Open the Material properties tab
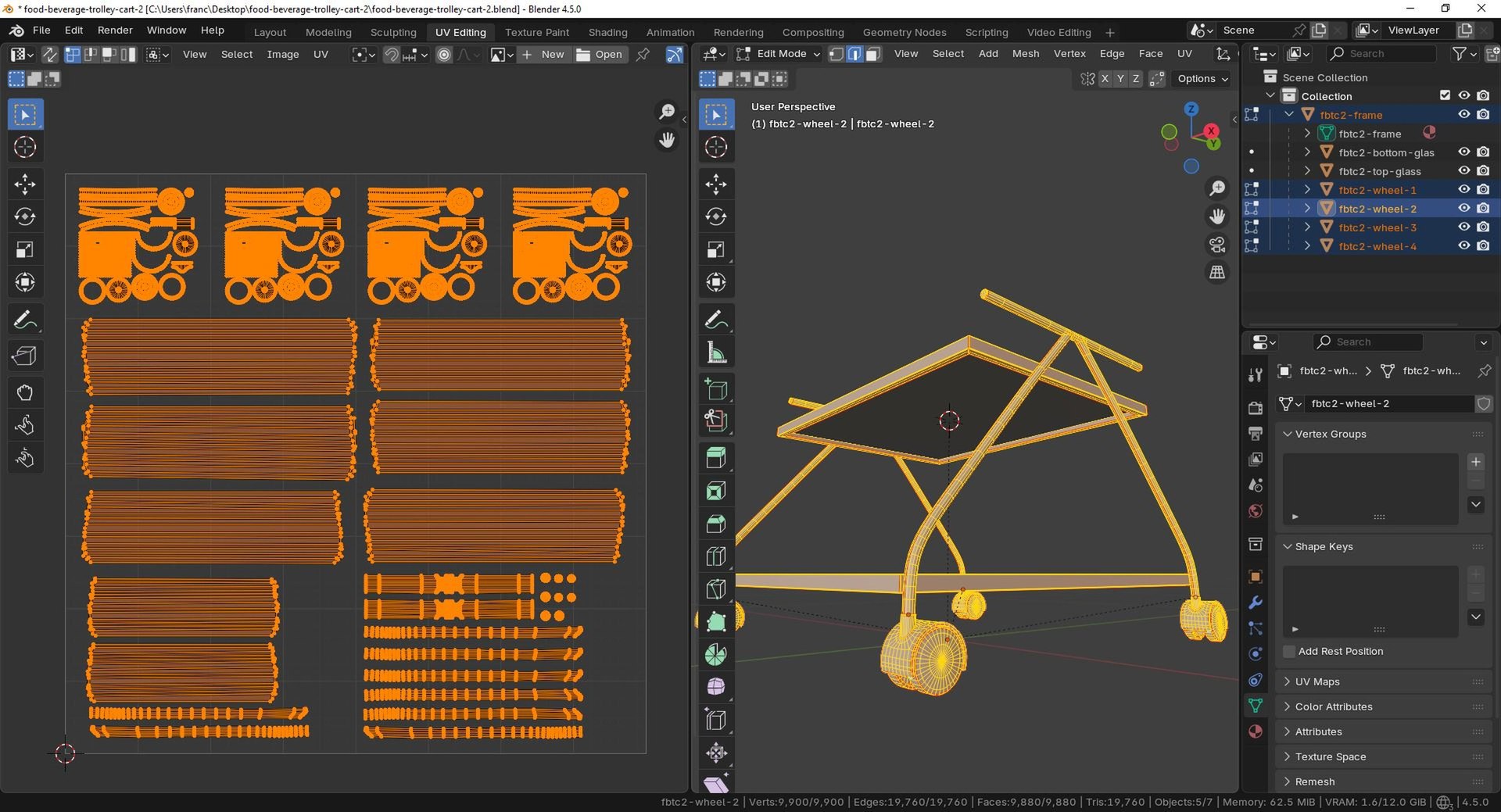 tap(1256, 732)
